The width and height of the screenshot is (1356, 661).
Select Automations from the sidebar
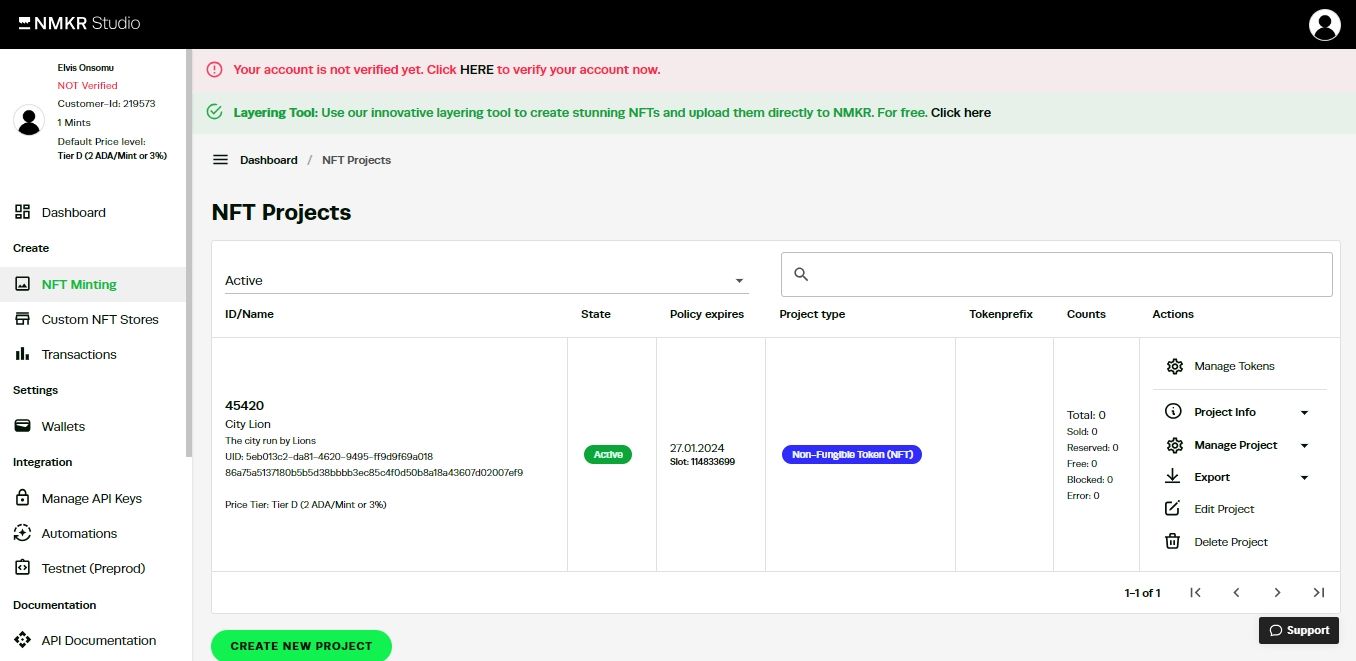tap(81, 533)
